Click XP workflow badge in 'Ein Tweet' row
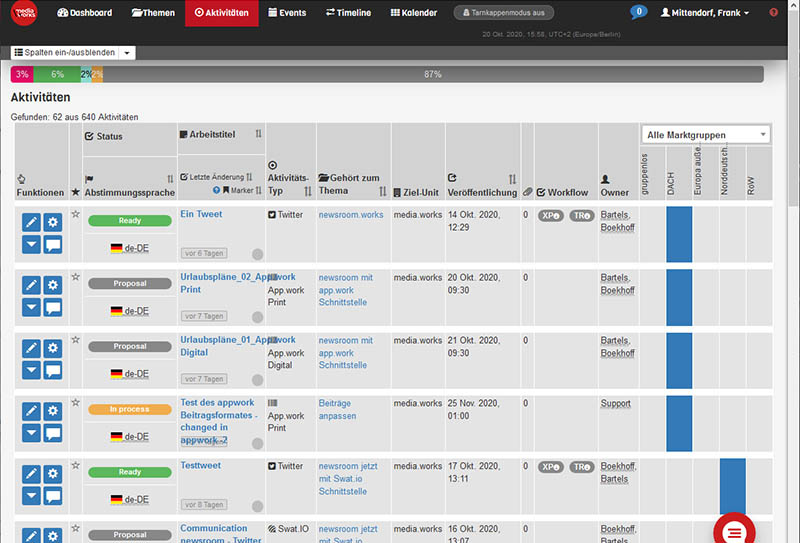The height and width of the screenshot is (543, 800). click(x=551, y=216)
